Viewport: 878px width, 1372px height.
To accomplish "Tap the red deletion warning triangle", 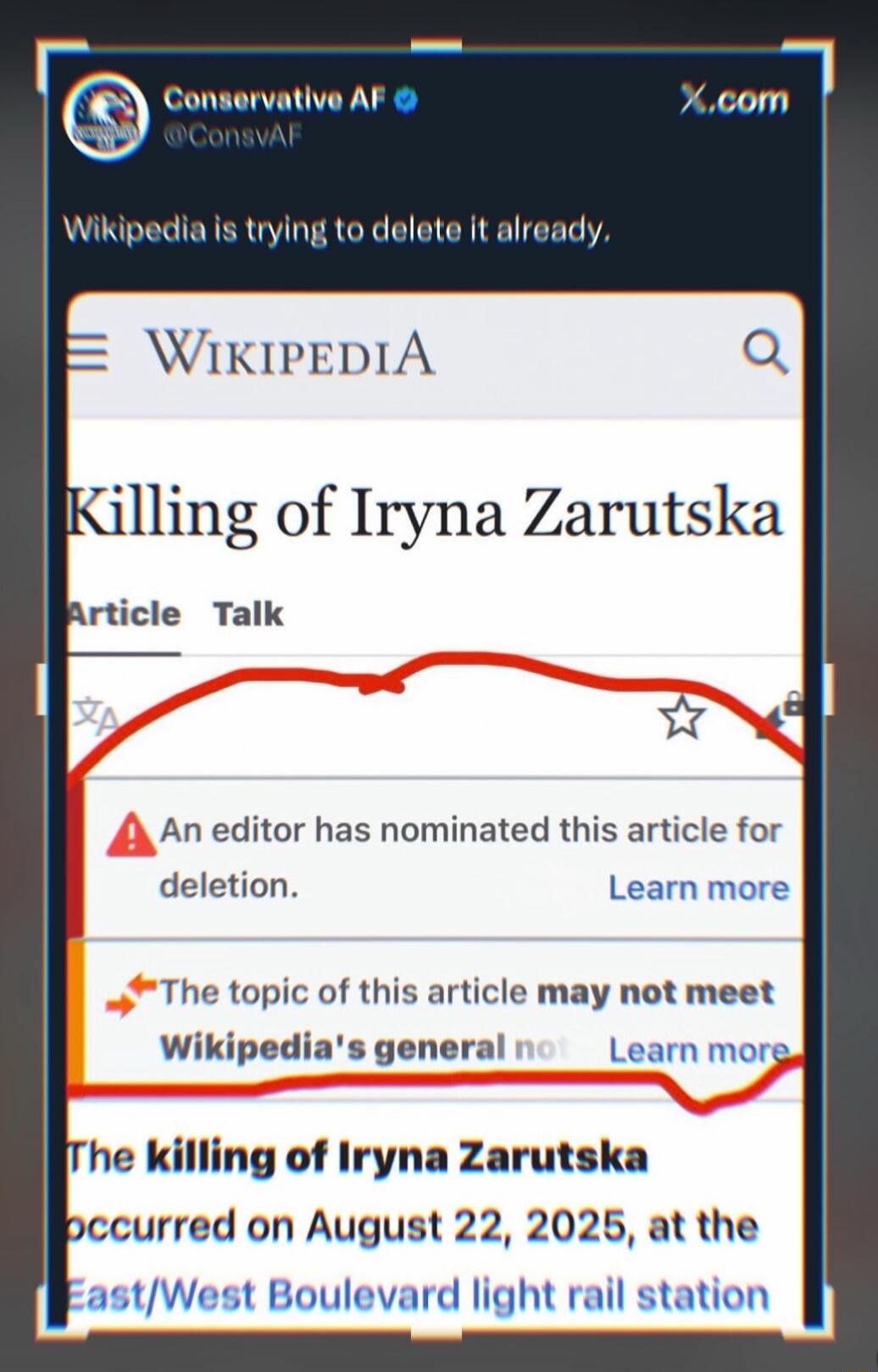I will (131, 835).
